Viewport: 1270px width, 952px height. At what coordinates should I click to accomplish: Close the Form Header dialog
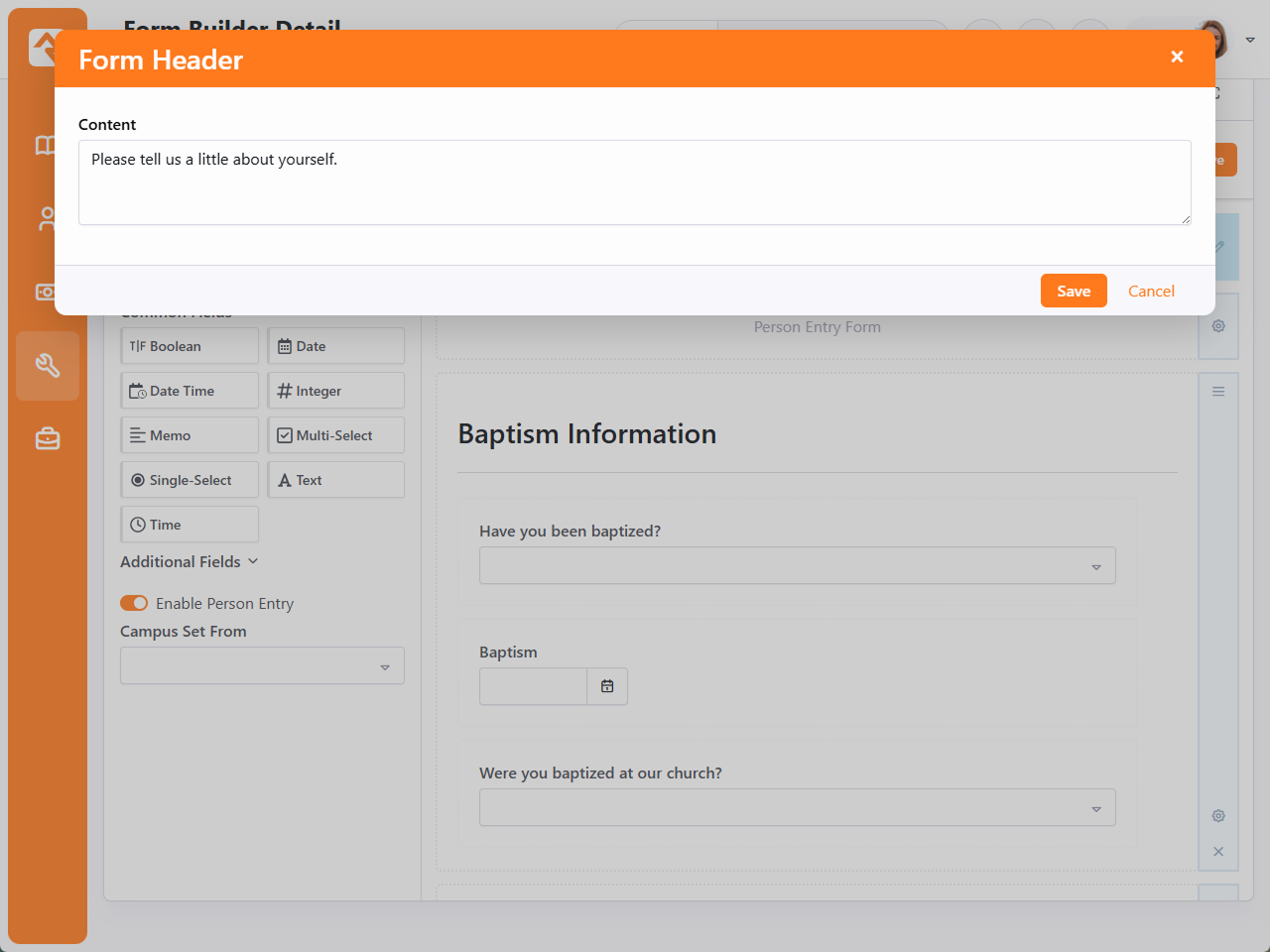(x=1177, y=57)
